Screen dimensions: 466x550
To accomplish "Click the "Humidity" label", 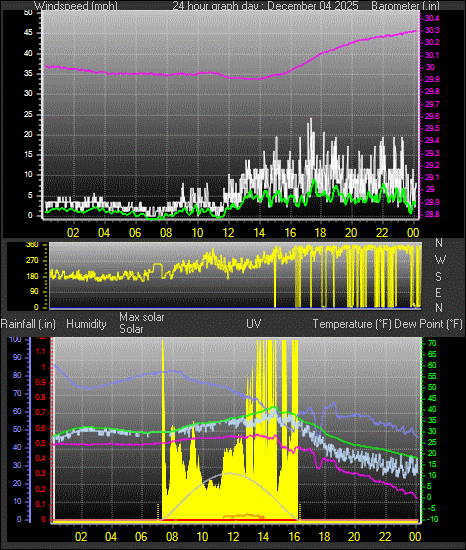I will pos(86,324).
